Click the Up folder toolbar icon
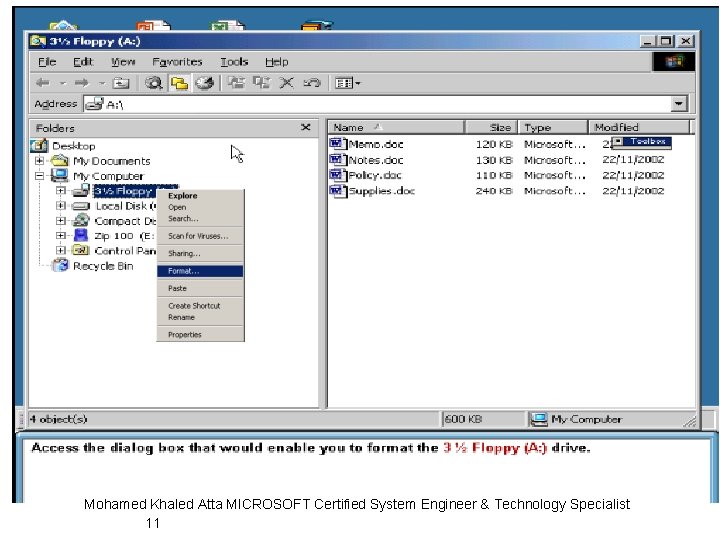 (121, 83)
